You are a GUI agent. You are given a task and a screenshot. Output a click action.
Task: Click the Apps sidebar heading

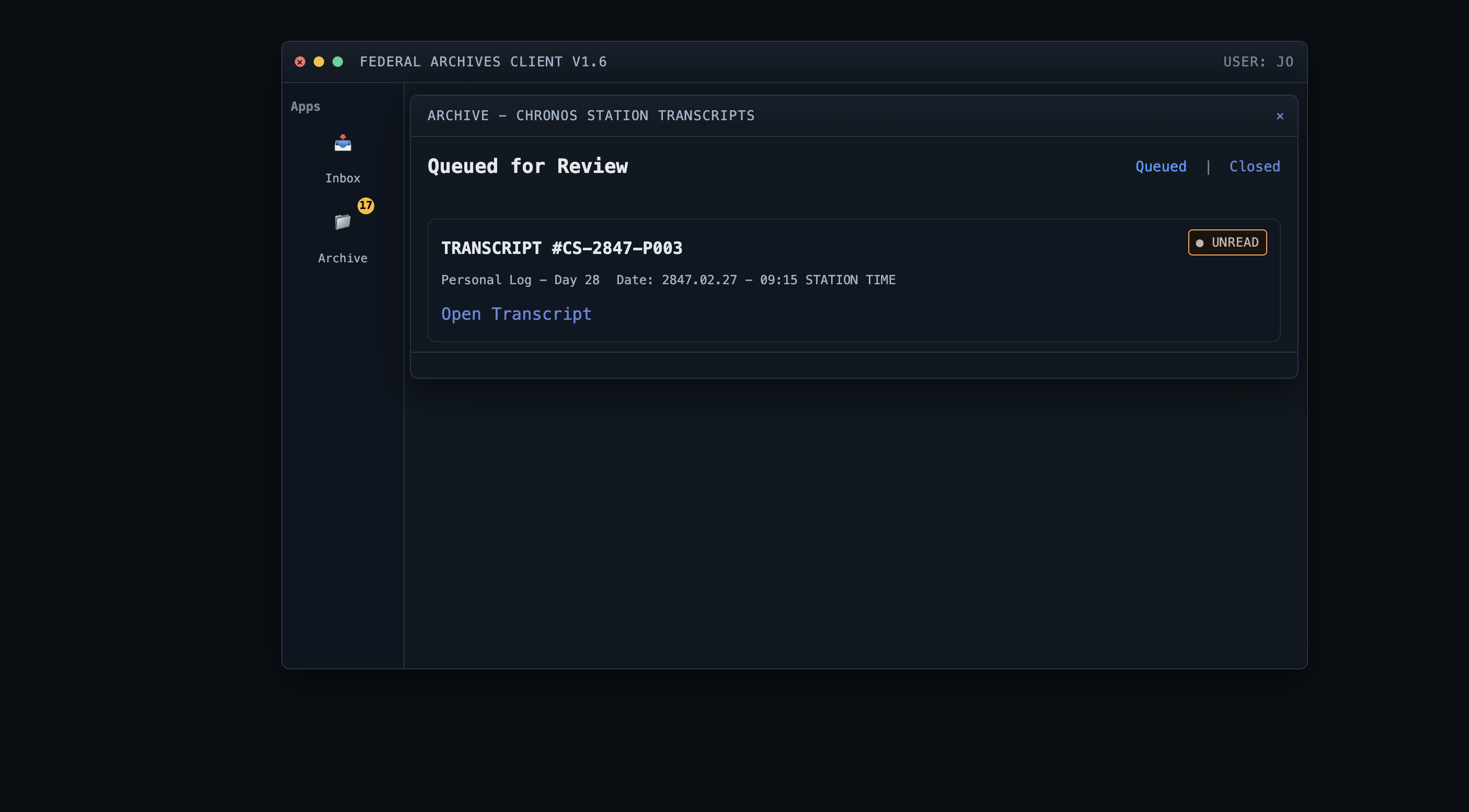click(306, 107)
